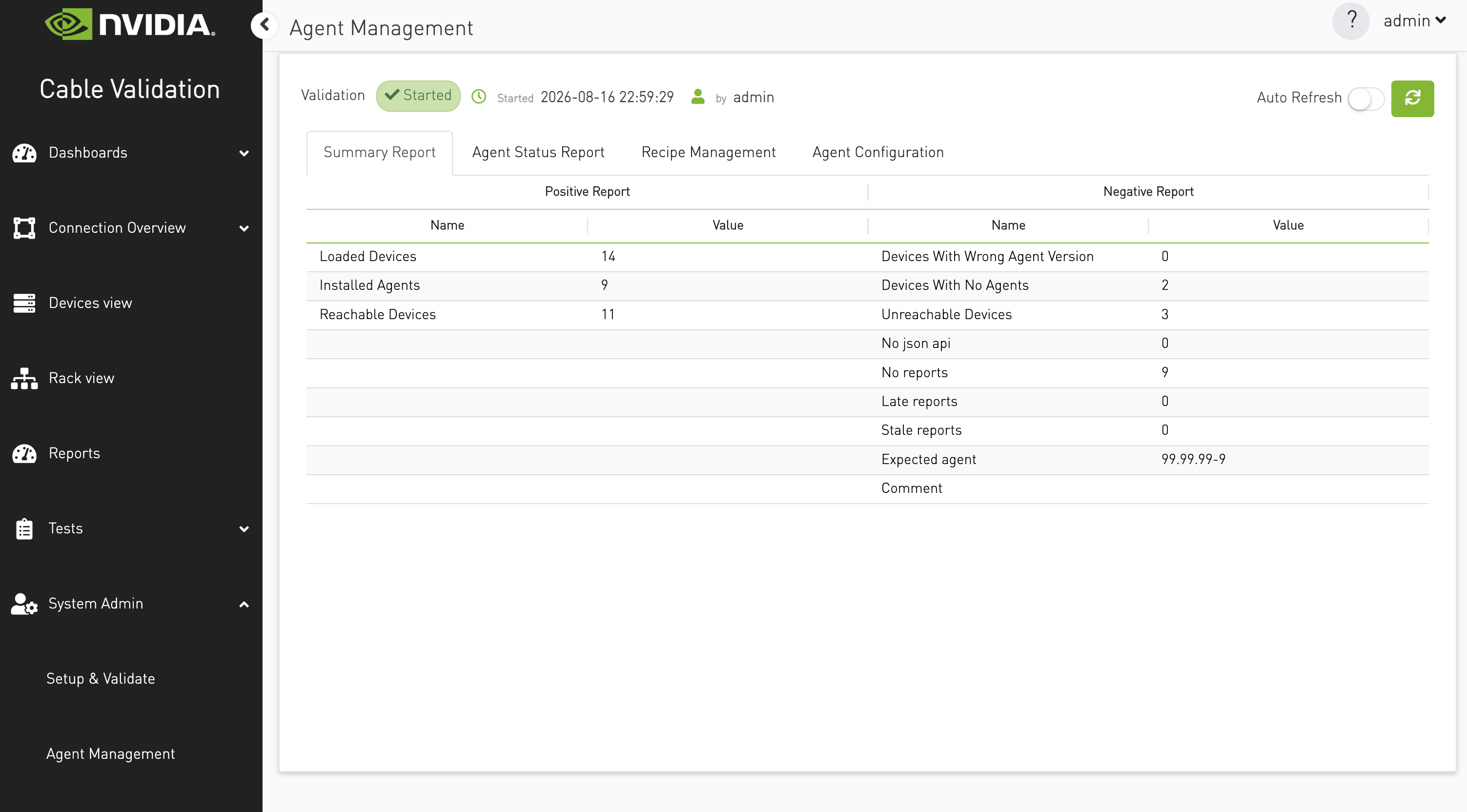Click the start timestamp 2026-08-16 22:59:29

coord(607,97)
